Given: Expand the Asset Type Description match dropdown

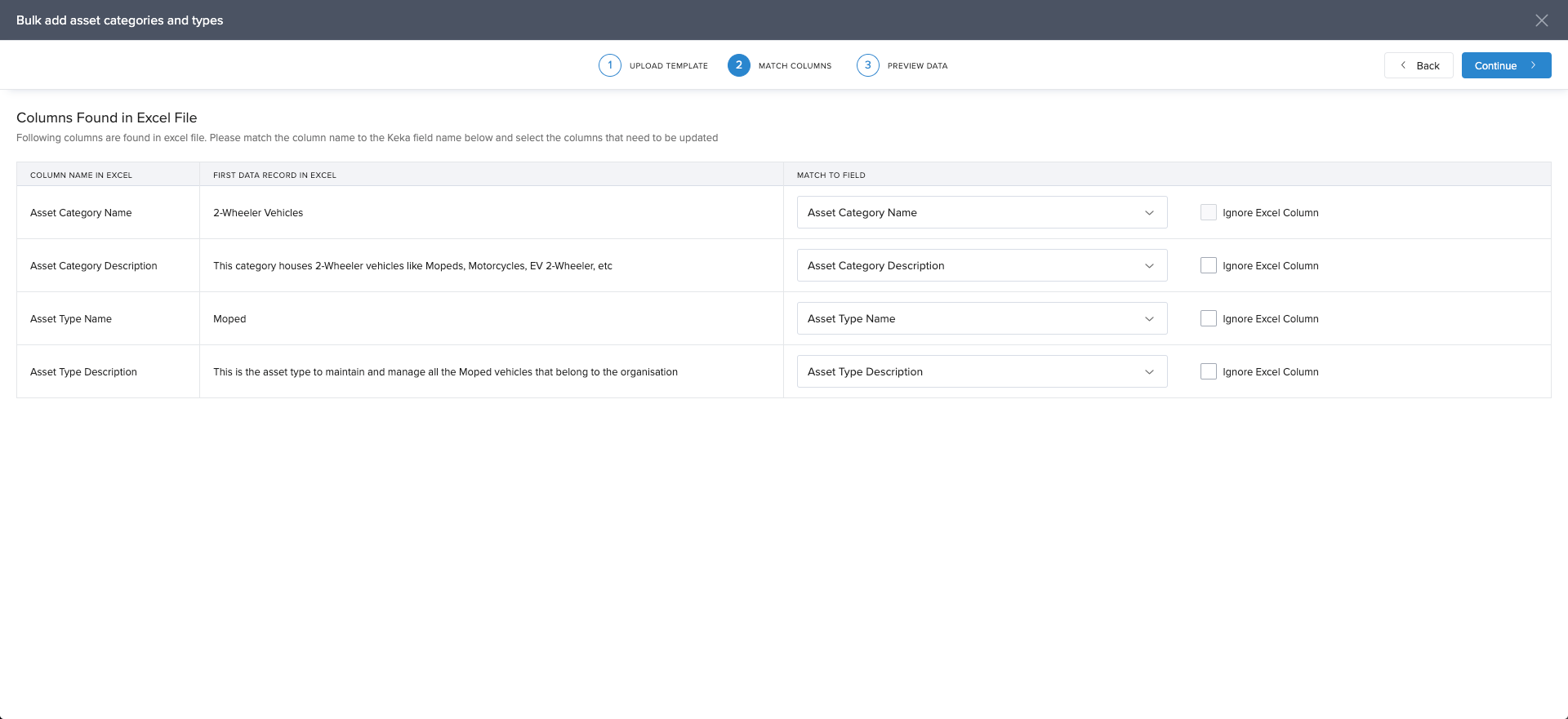Looking at the screenshot, I should click(982, 371).
